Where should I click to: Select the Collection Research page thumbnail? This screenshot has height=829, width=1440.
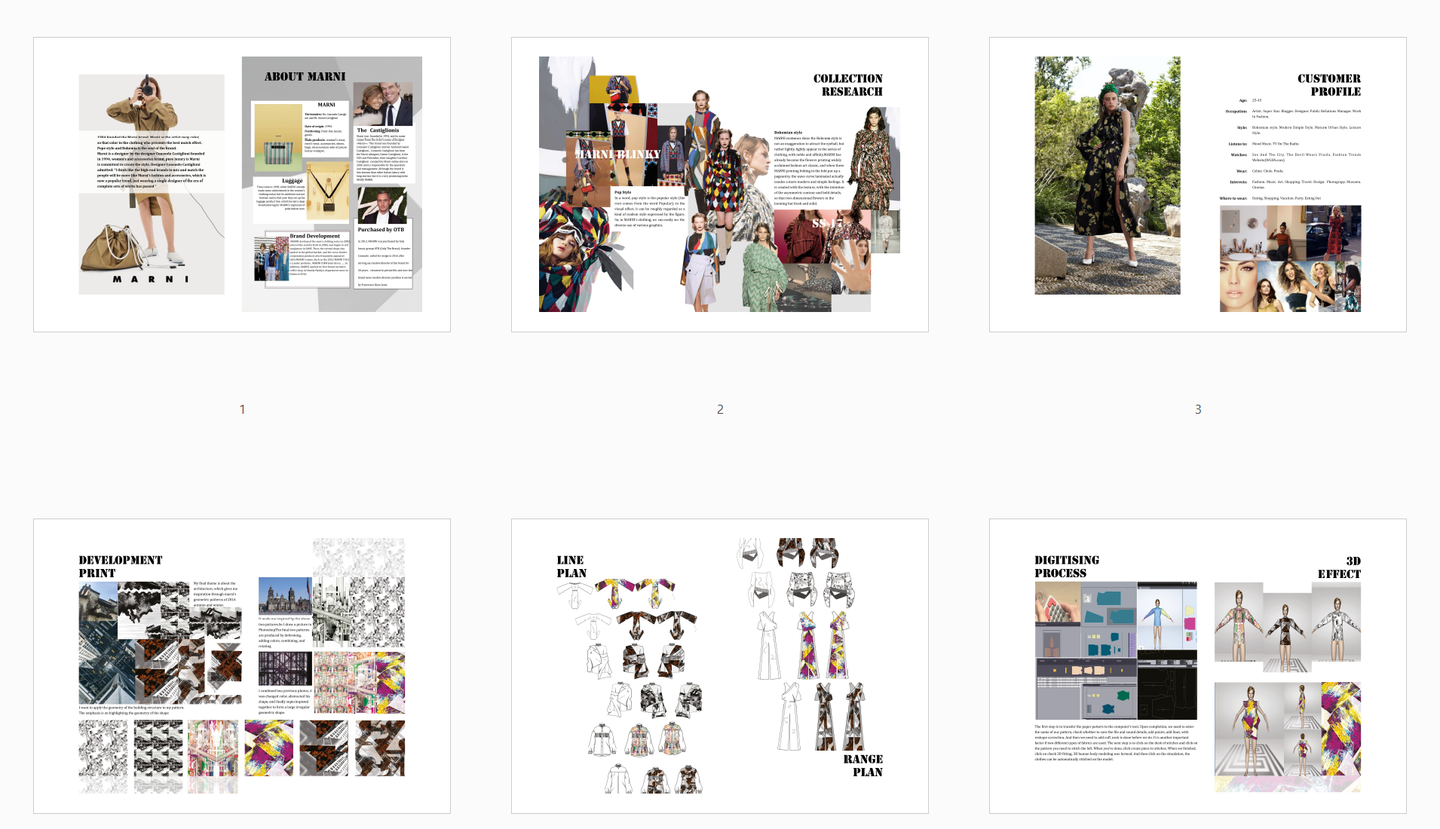[720, 185]
